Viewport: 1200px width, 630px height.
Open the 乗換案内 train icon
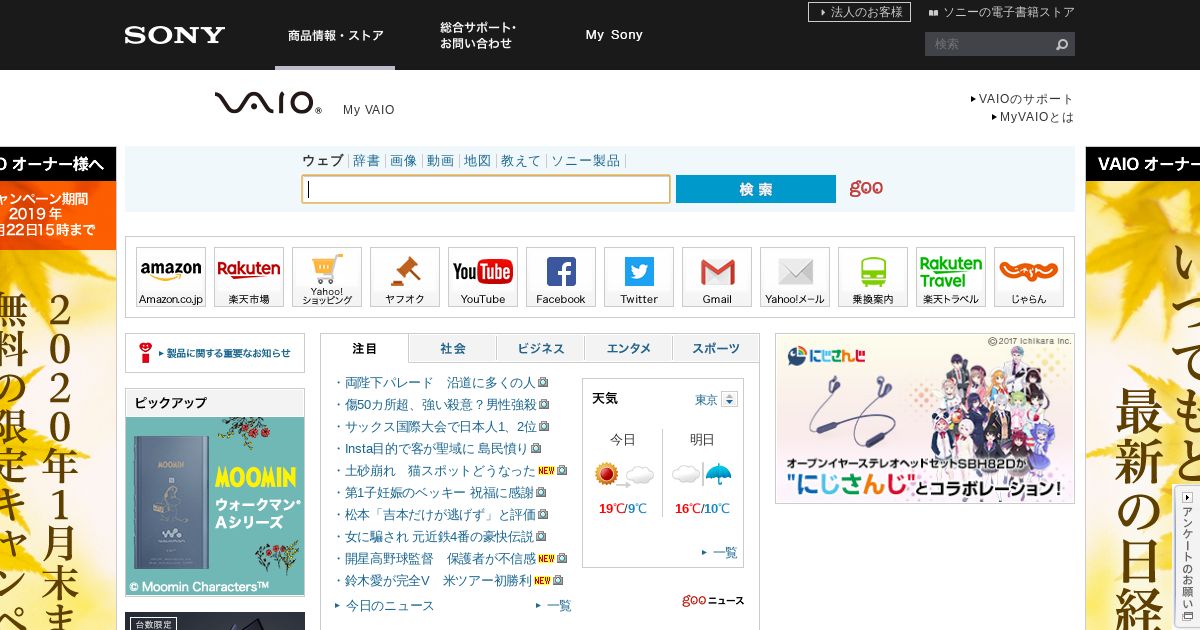(x=873, y=277)
